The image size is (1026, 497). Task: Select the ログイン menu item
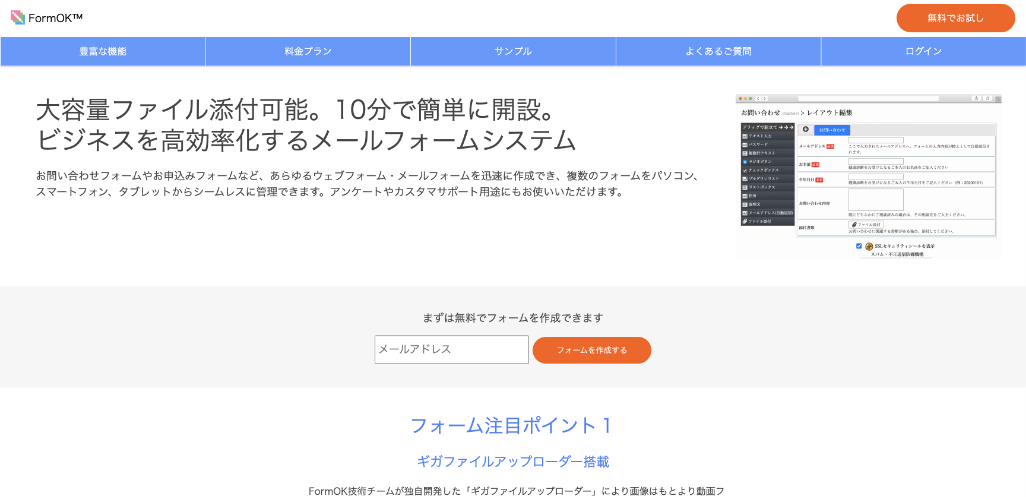[x=923, y=51]
